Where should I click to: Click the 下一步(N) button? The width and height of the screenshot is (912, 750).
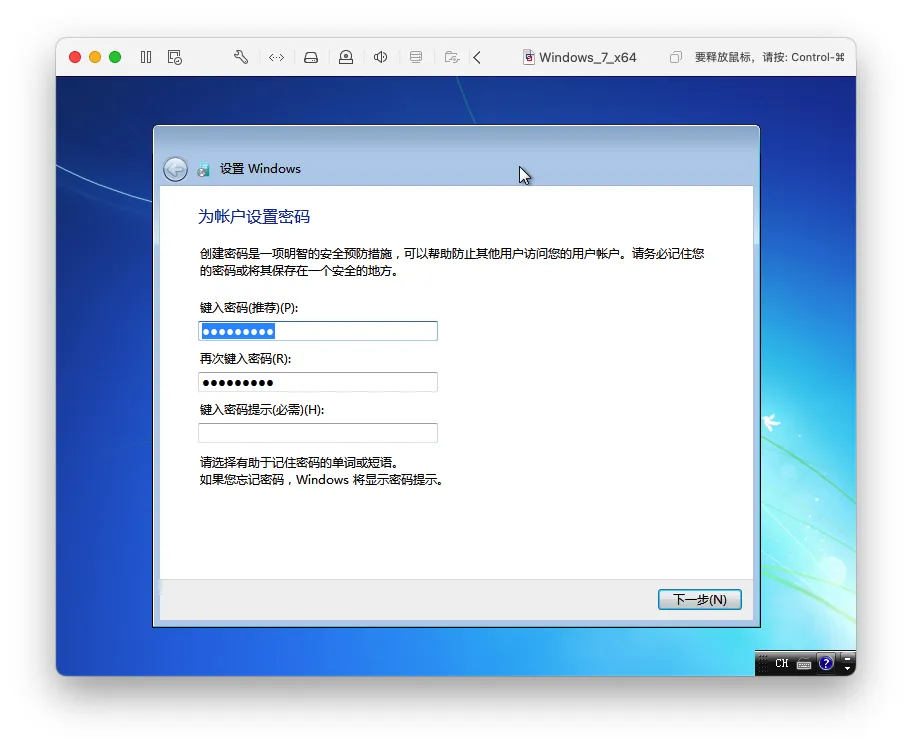click(x=700, y=599)
